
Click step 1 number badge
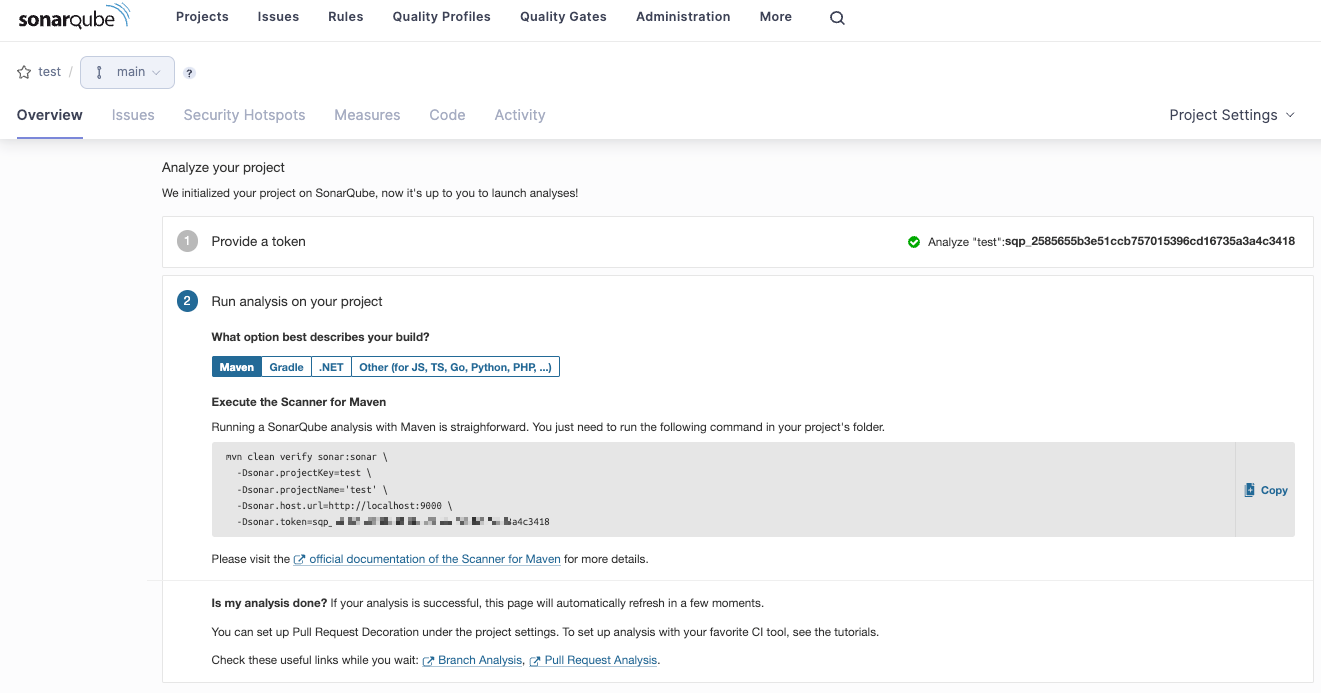(187, 241)
